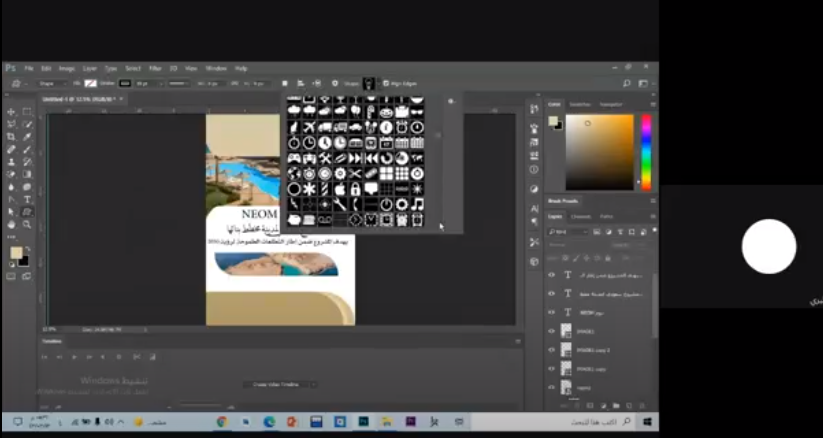Image resolution: width=823 pixels, height=438 pixels.
Task: Click the rainbow hue slider
Action: [x=646, y=151]
